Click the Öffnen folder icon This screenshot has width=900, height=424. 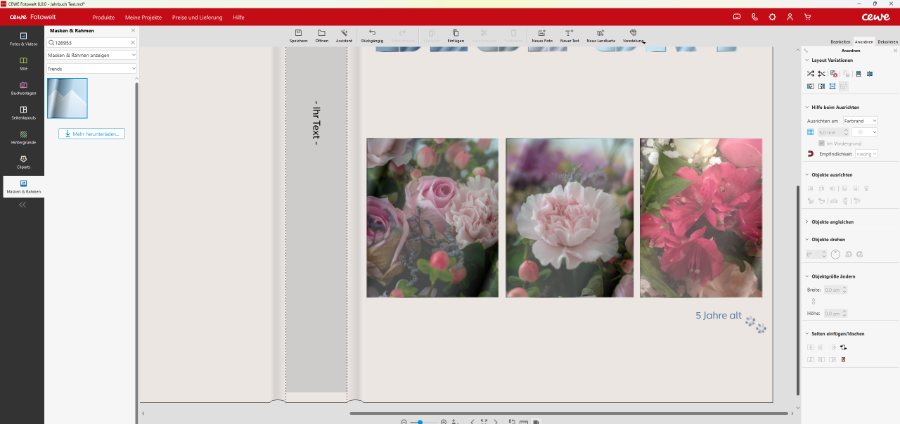(321, 33)
